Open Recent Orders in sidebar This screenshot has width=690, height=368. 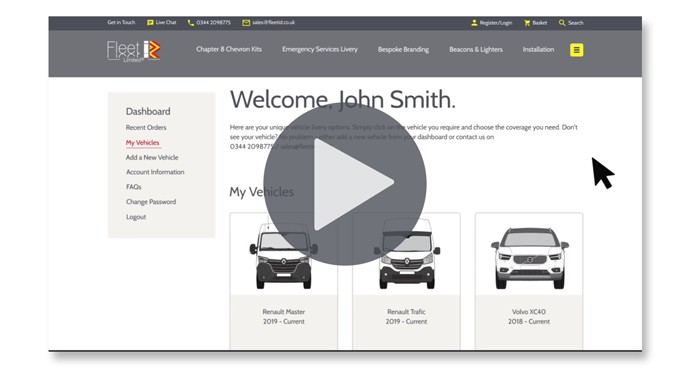point(146,128)
